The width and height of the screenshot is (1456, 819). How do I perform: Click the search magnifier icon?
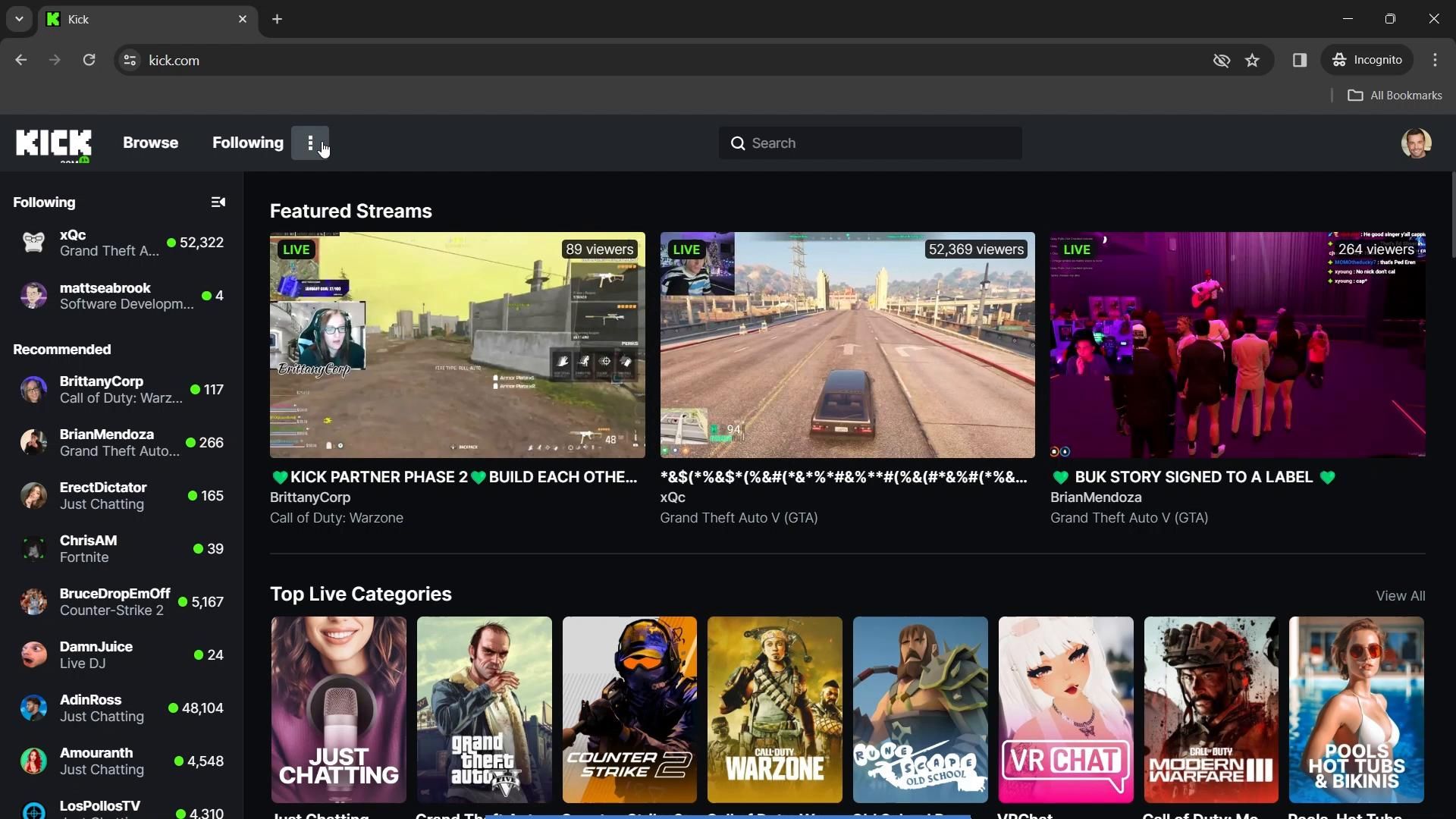[x=738, y=143]
